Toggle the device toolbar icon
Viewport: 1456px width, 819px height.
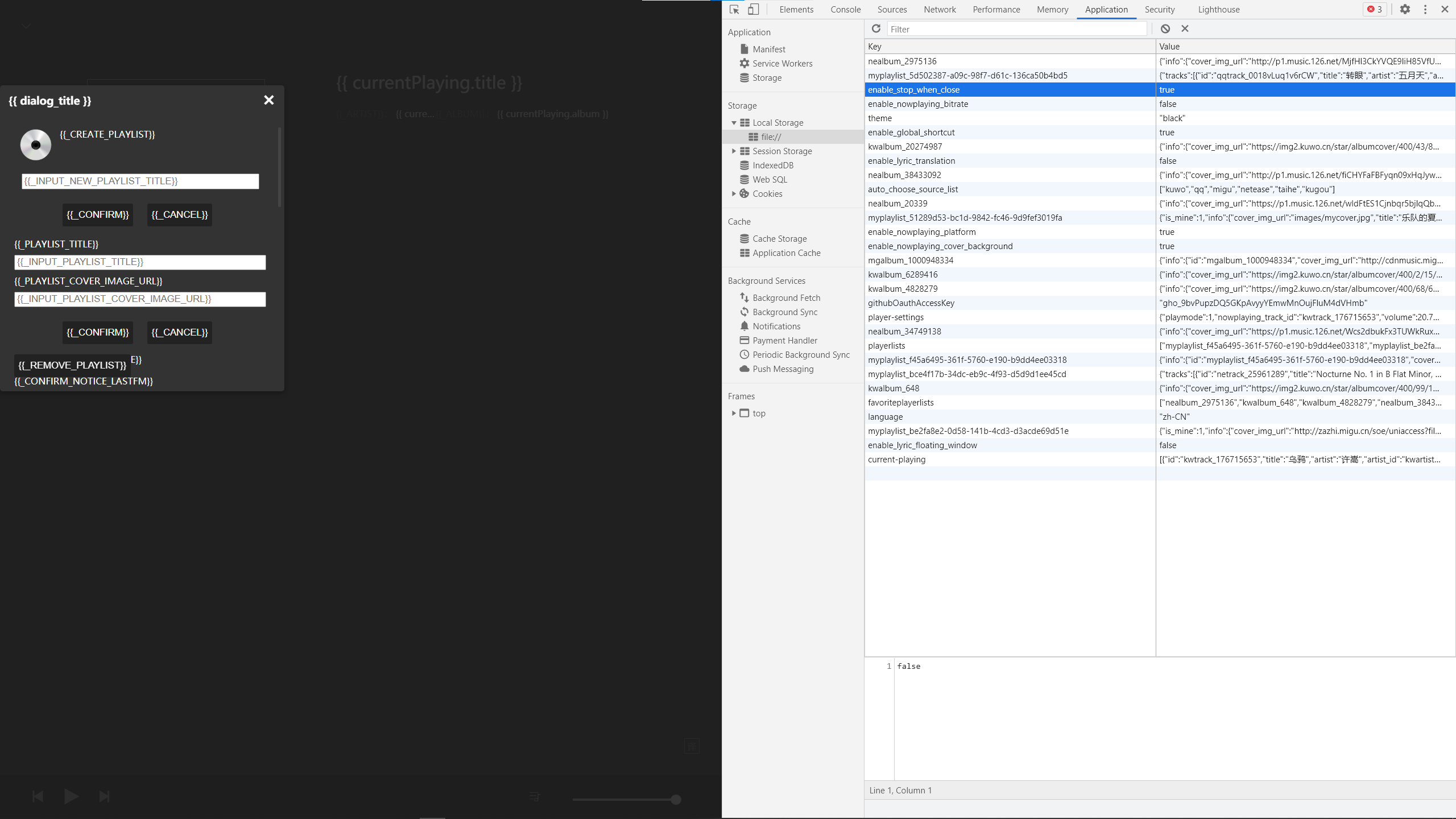pyautogui.click(x=753, y=9)
